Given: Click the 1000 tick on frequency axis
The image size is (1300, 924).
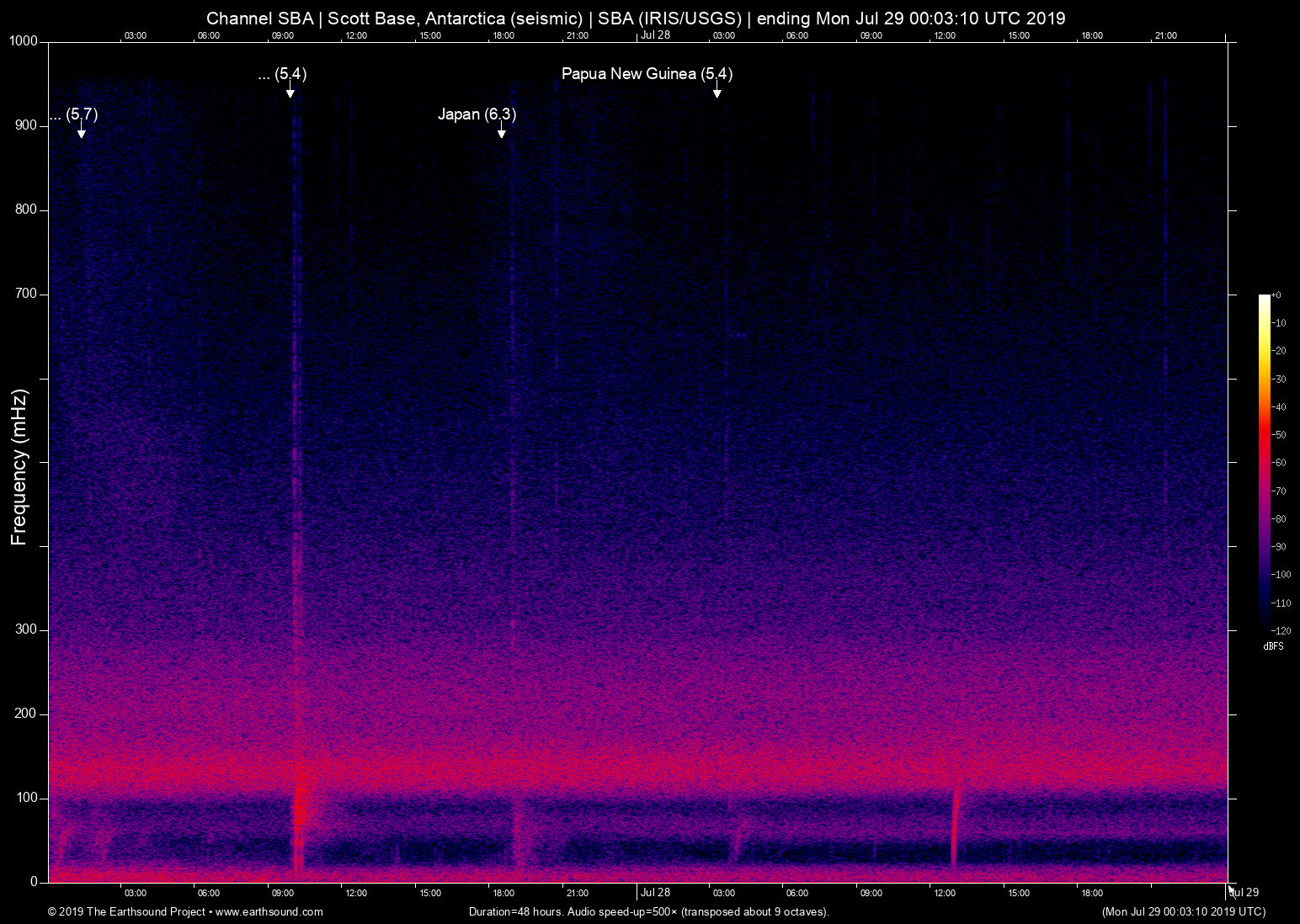Looking at the screenshot, I should [24, 41].
